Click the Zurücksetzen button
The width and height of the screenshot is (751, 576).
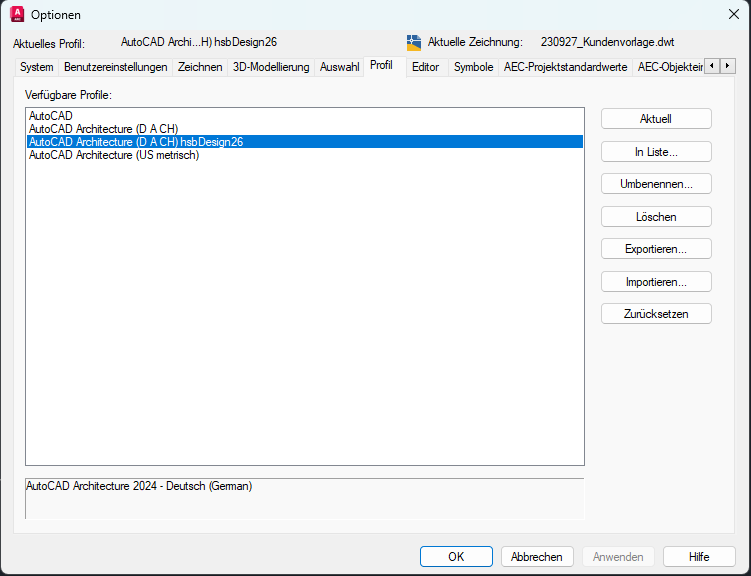pos(656,314)
